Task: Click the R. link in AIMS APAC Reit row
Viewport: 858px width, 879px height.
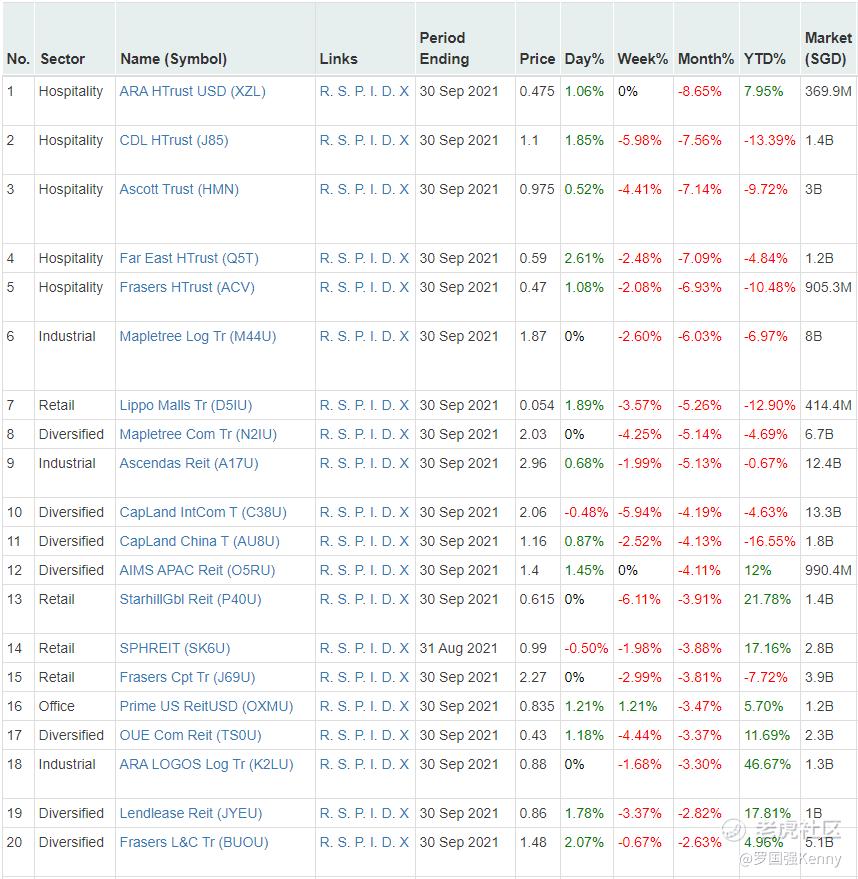Action: click(x=326, y=570)
